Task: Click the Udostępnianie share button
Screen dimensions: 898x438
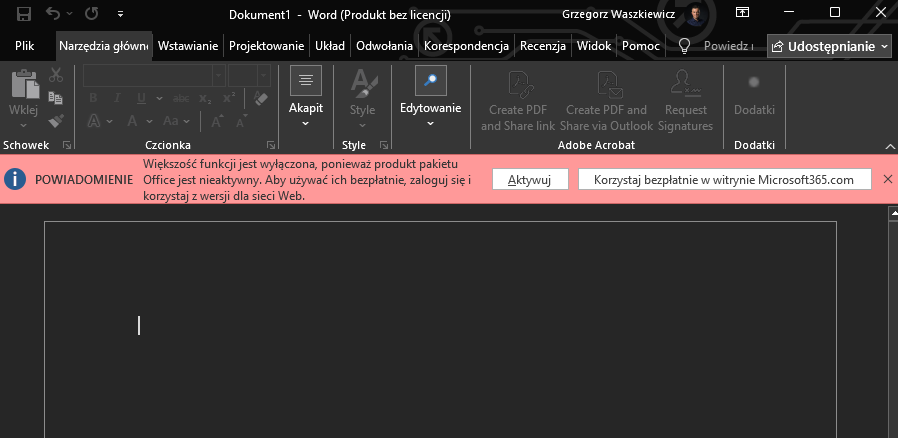Action: click(x=829, y=46)
